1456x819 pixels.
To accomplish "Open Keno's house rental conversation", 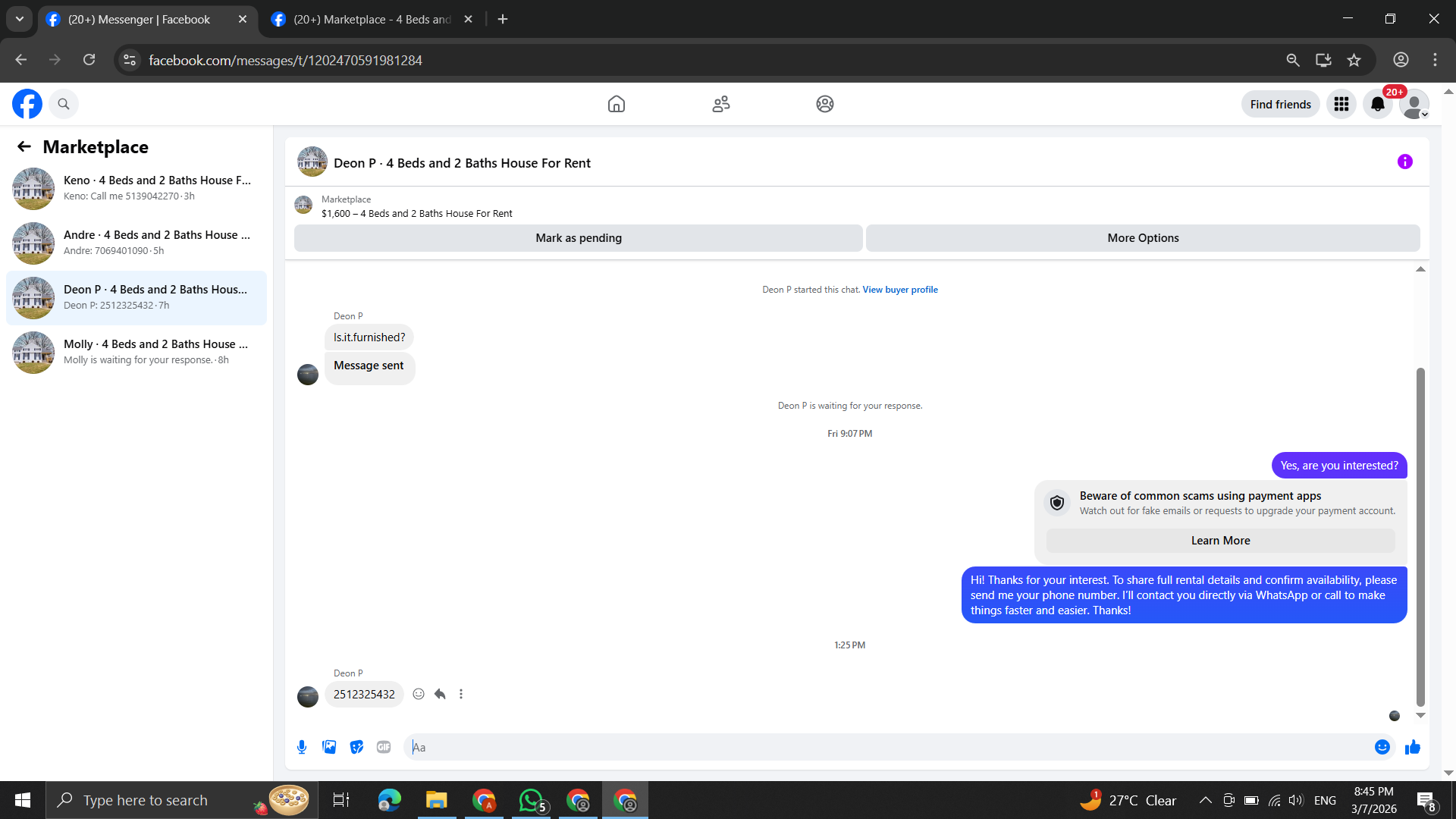I will coord(136,189).
